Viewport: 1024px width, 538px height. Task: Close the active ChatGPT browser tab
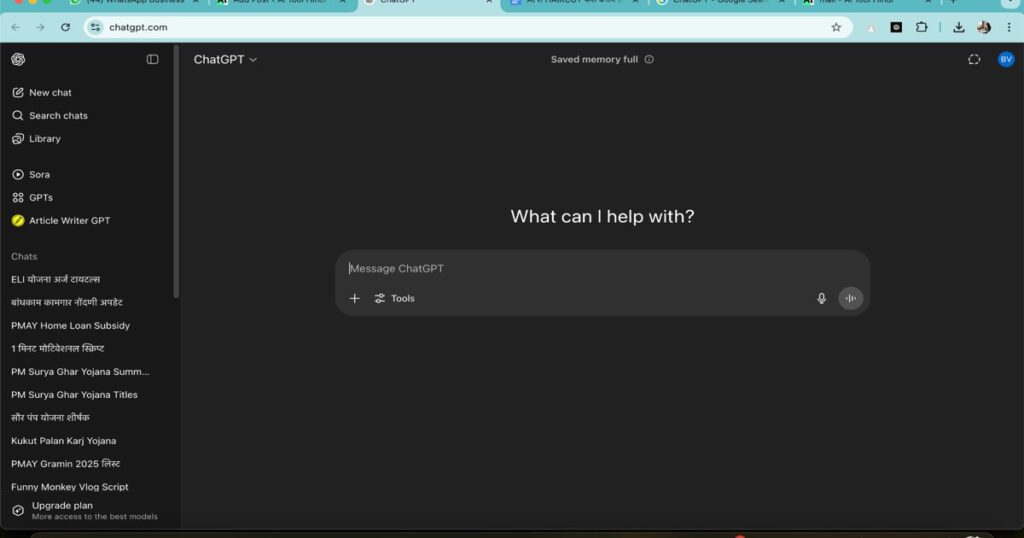(x=488, y=3)
